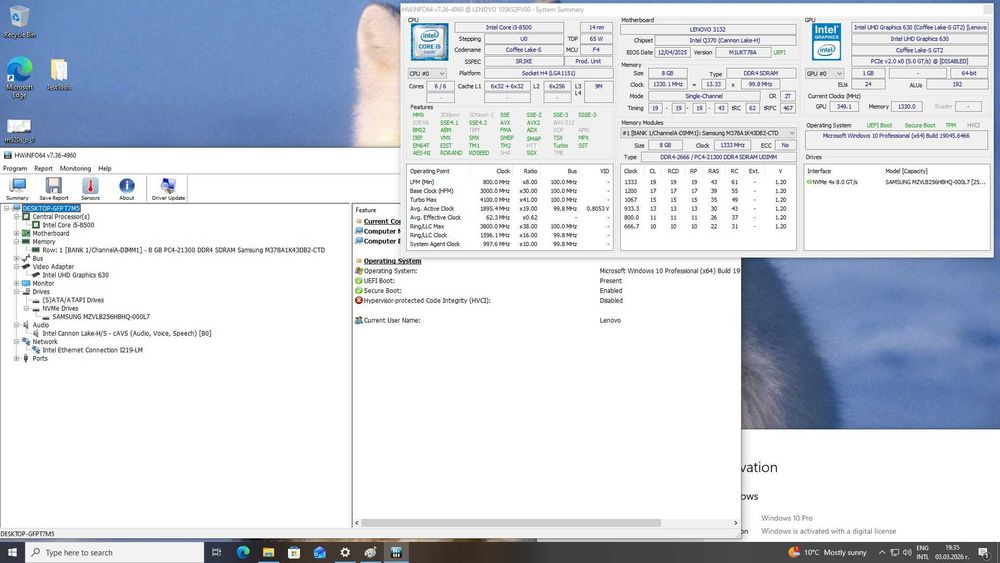1000x563 pixels.
Task: Expand the Motherboard tree node
Action: pos(17,233)
